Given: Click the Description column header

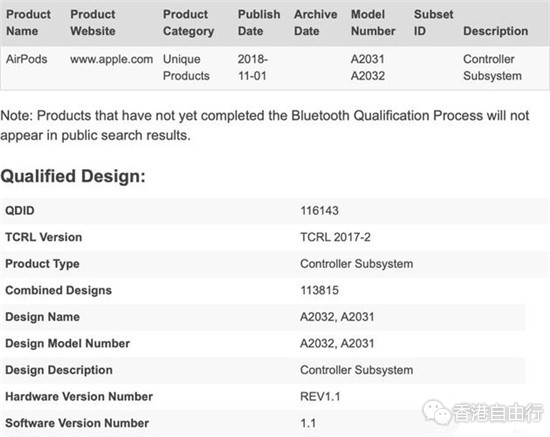Looking at the screenshot, I should coord(495,31).
